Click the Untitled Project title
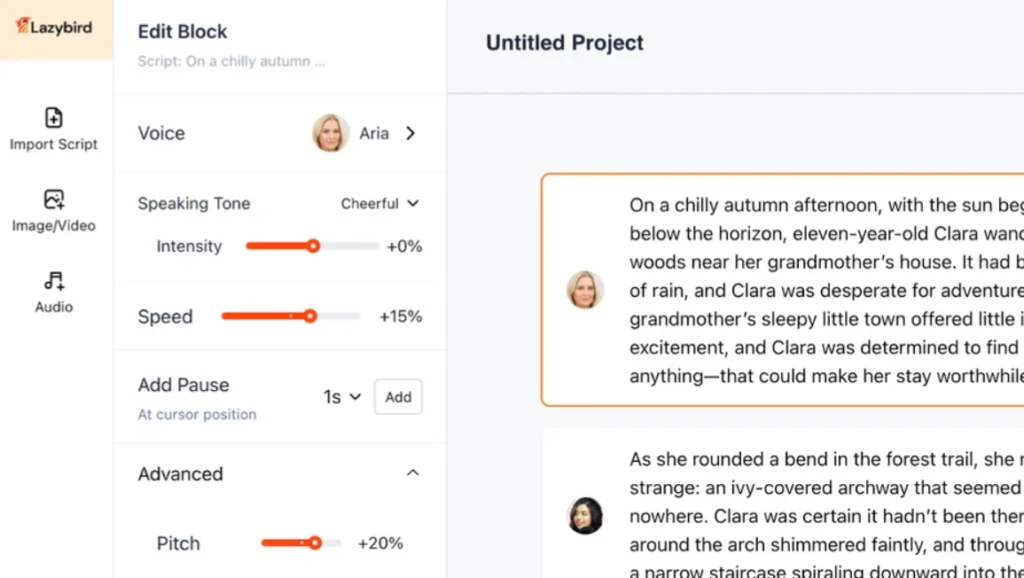Viewport: 1024px width, 578px height. 564,43
